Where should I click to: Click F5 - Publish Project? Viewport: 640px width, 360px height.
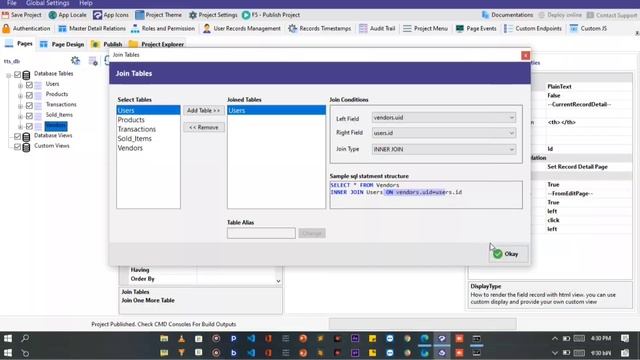(x=271, y=15)
